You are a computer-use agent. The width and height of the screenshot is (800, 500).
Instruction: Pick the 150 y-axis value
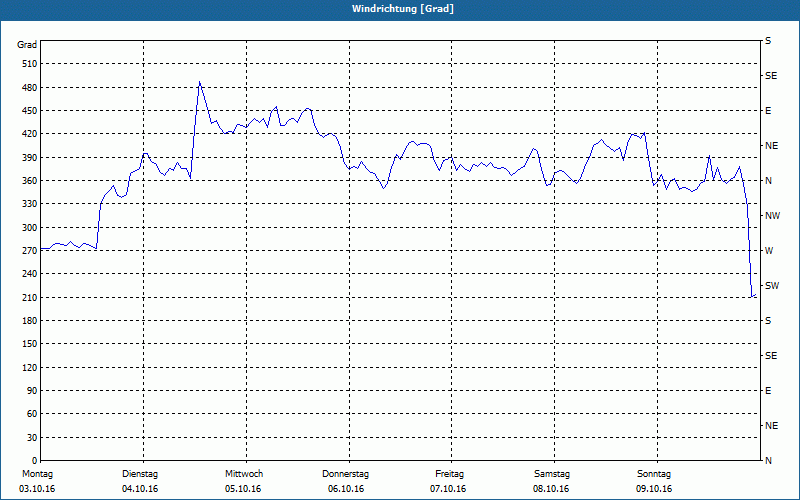click(x=30, y=344)
